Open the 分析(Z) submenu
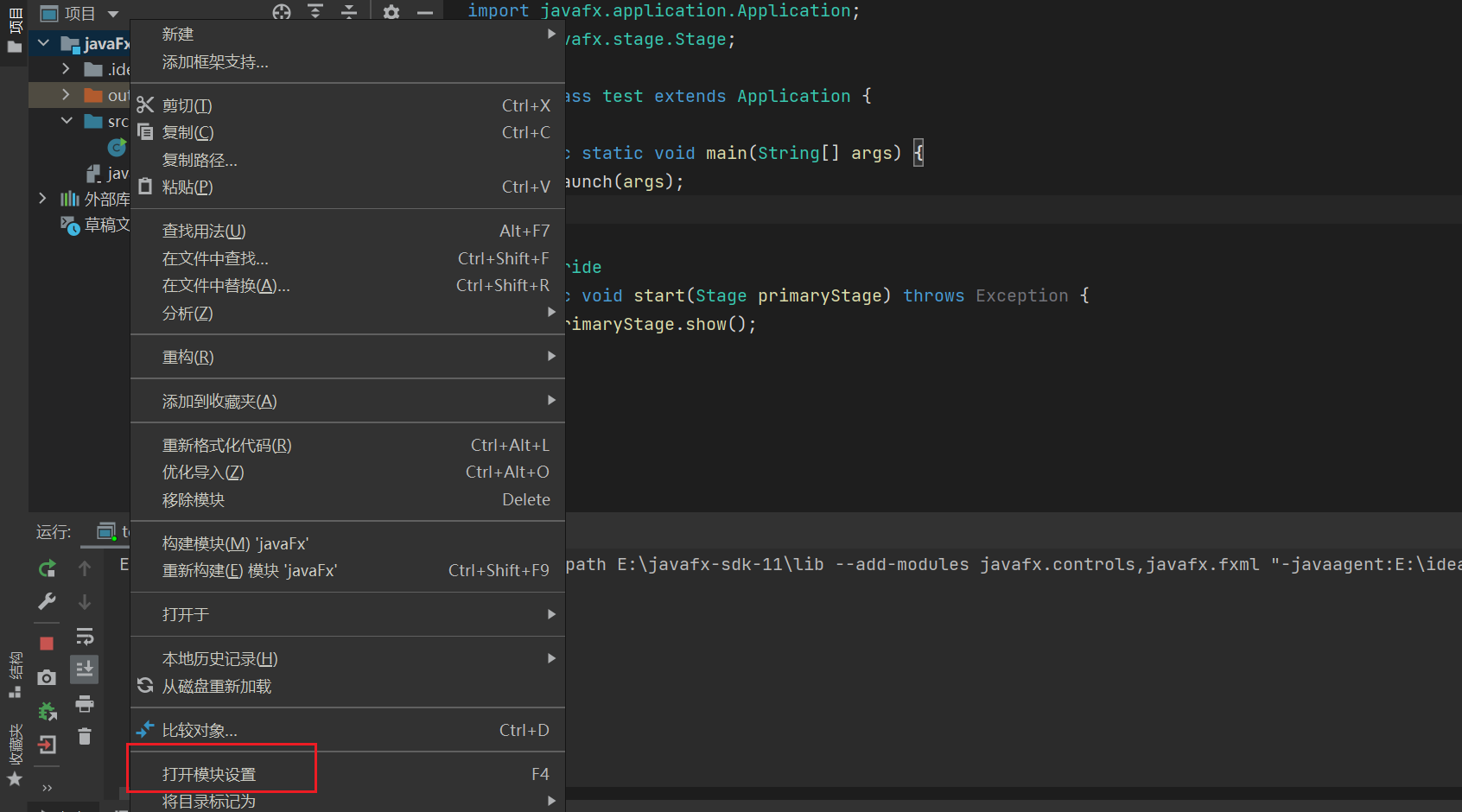The height and width of the screenshot is (812, 1462). coord(347,313)
